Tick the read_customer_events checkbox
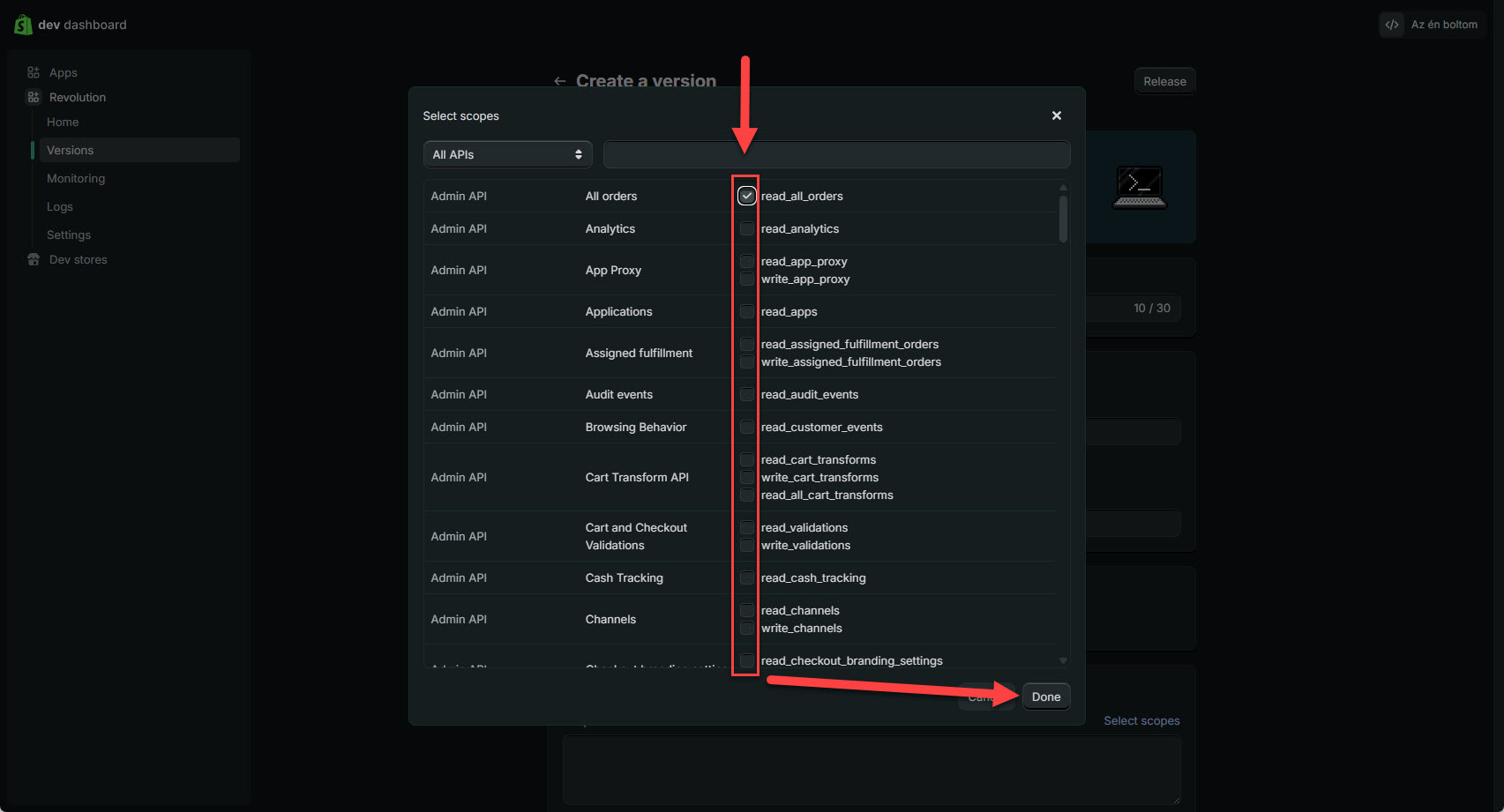This screenshot has width=1504, height=812. tap(746, 427)
